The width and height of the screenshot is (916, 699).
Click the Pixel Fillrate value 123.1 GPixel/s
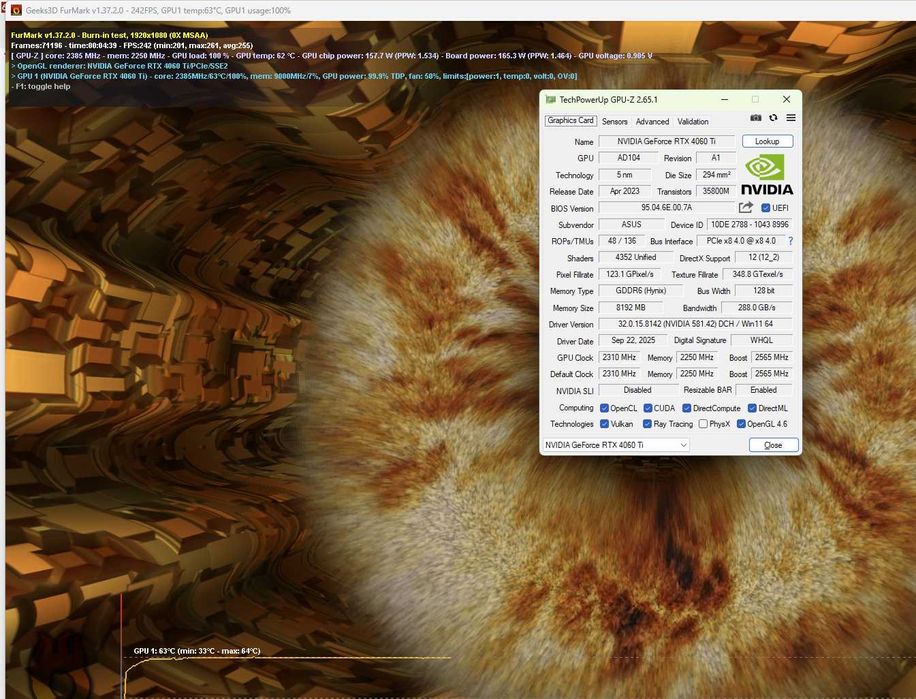coord(630,274)
